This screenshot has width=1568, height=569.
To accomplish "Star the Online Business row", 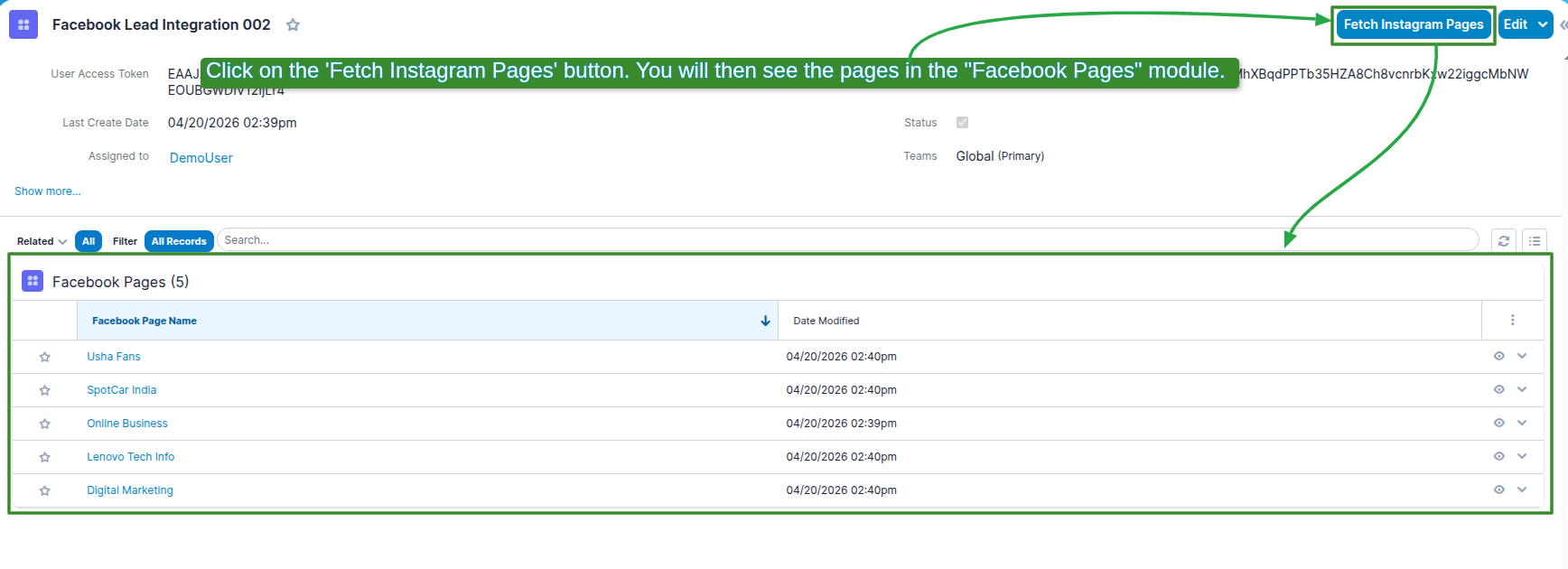I will (x=44, y=424).
